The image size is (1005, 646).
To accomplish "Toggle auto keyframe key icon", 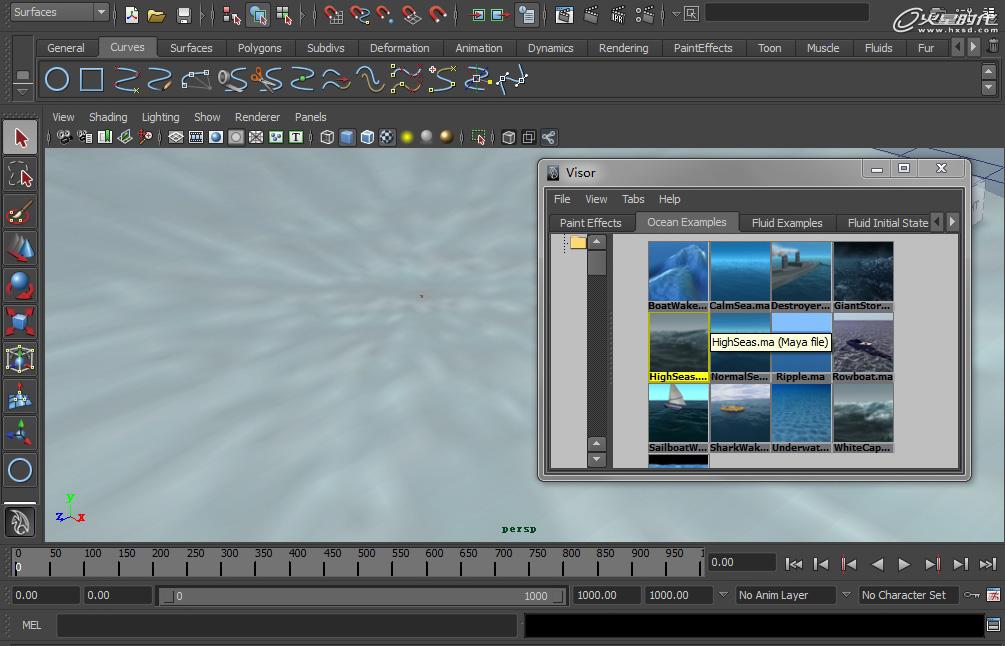I will tap(971, 595).
